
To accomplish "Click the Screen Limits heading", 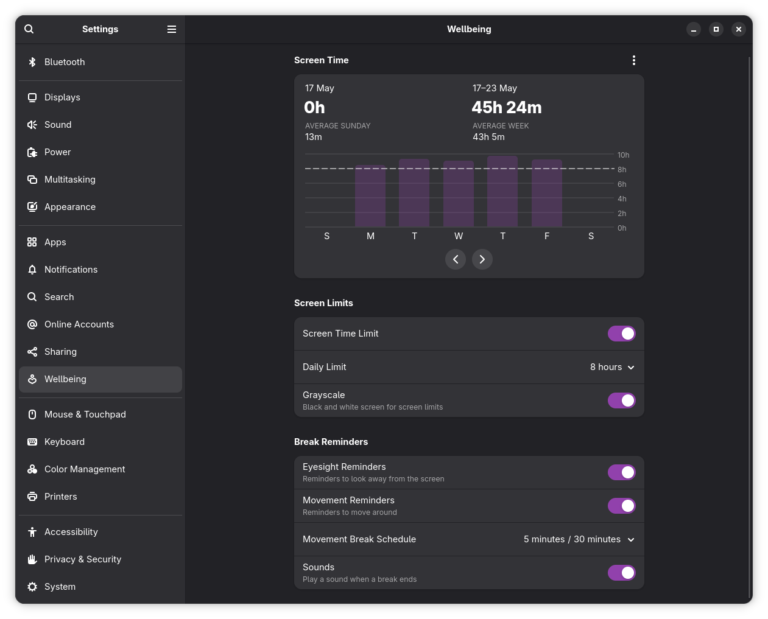I will point(323,303).
